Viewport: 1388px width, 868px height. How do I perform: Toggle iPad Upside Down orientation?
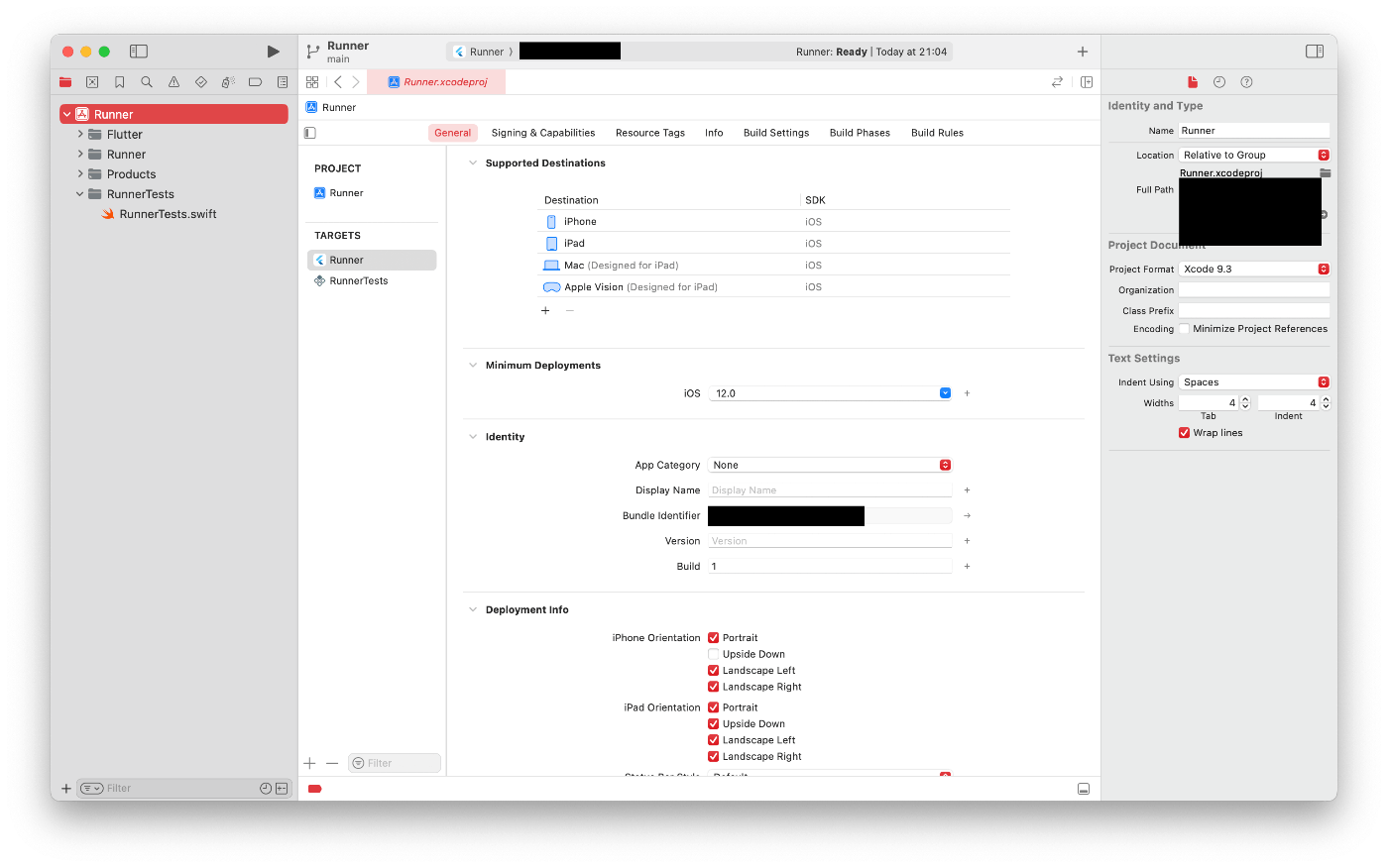tap(713, 723)
